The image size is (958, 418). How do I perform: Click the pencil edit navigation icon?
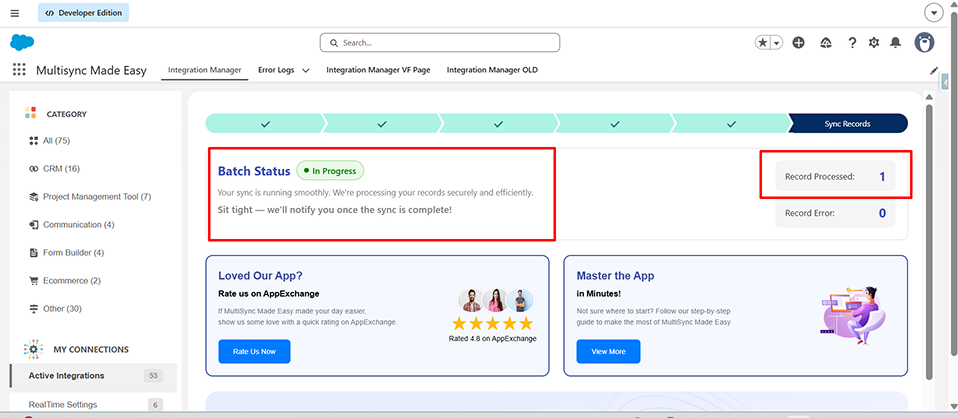pos(934,70)
